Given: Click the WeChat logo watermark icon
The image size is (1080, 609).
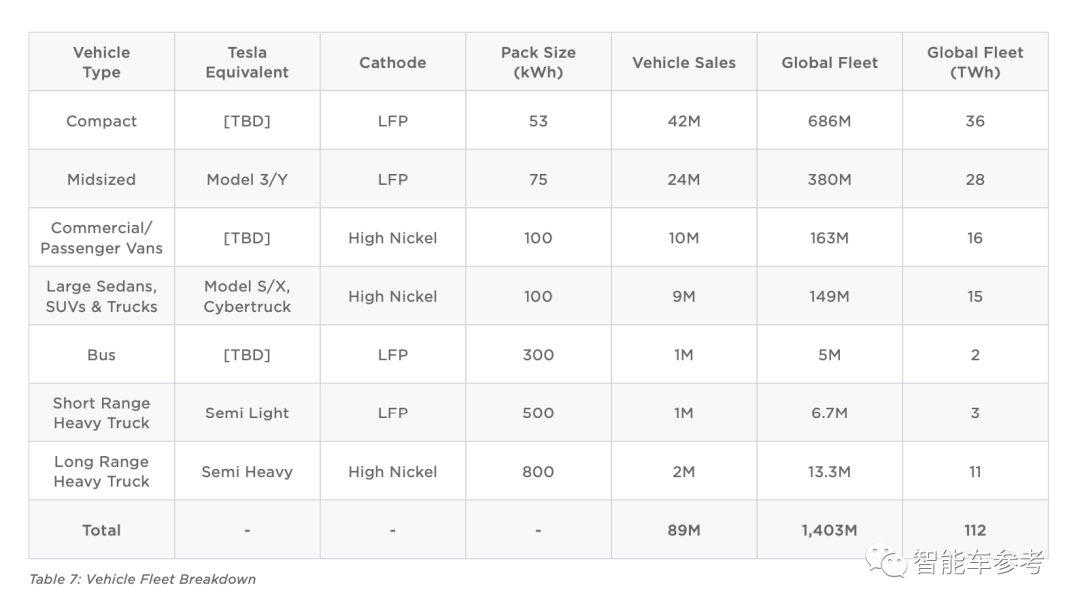Looking at the screenshot, I should coord(885,561).
